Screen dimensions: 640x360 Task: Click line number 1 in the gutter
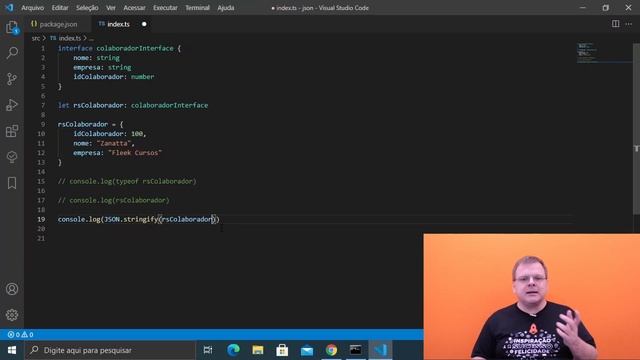43,48
